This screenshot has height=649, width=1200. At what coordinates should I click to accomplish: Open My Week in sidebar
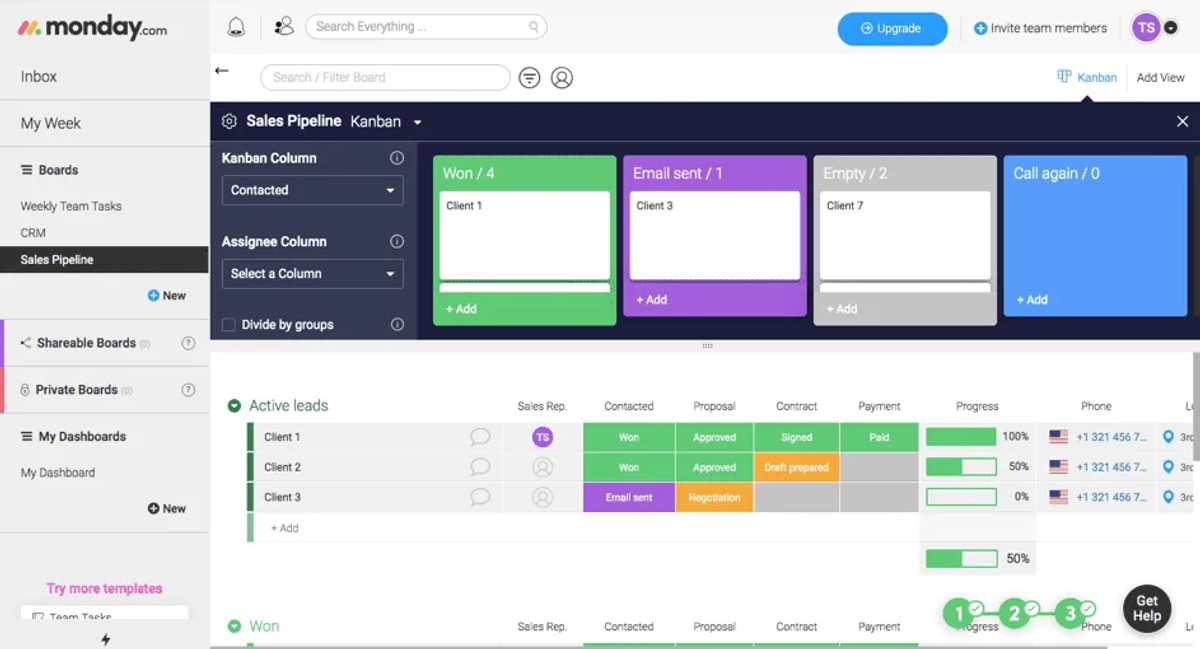point(51,124)
